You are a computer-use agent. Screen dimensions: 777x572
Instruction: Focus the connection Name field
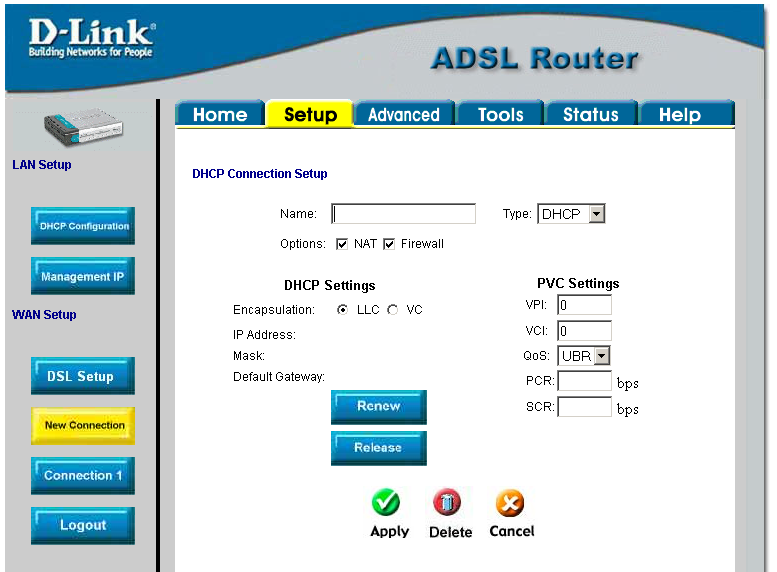coord(403,214)
